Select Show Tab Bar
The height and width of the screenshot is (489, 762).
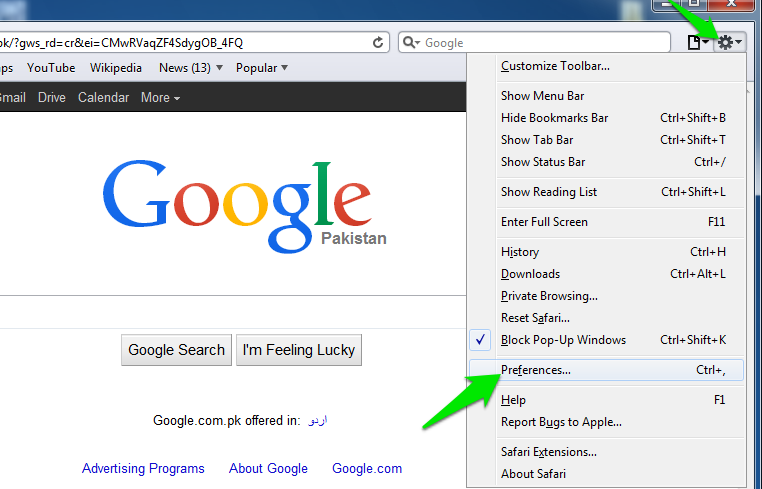(x=606, y=140)
